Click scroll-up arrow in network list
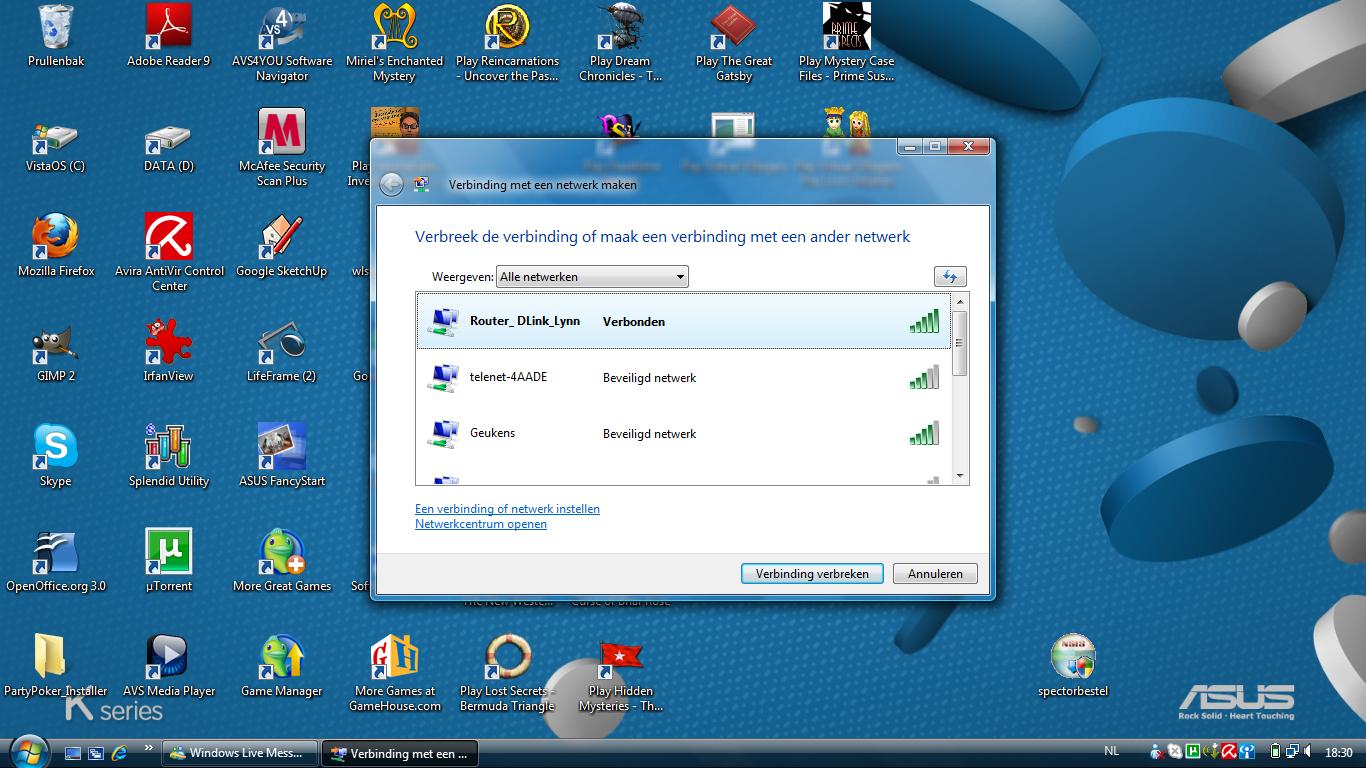 tap(960, 301)
